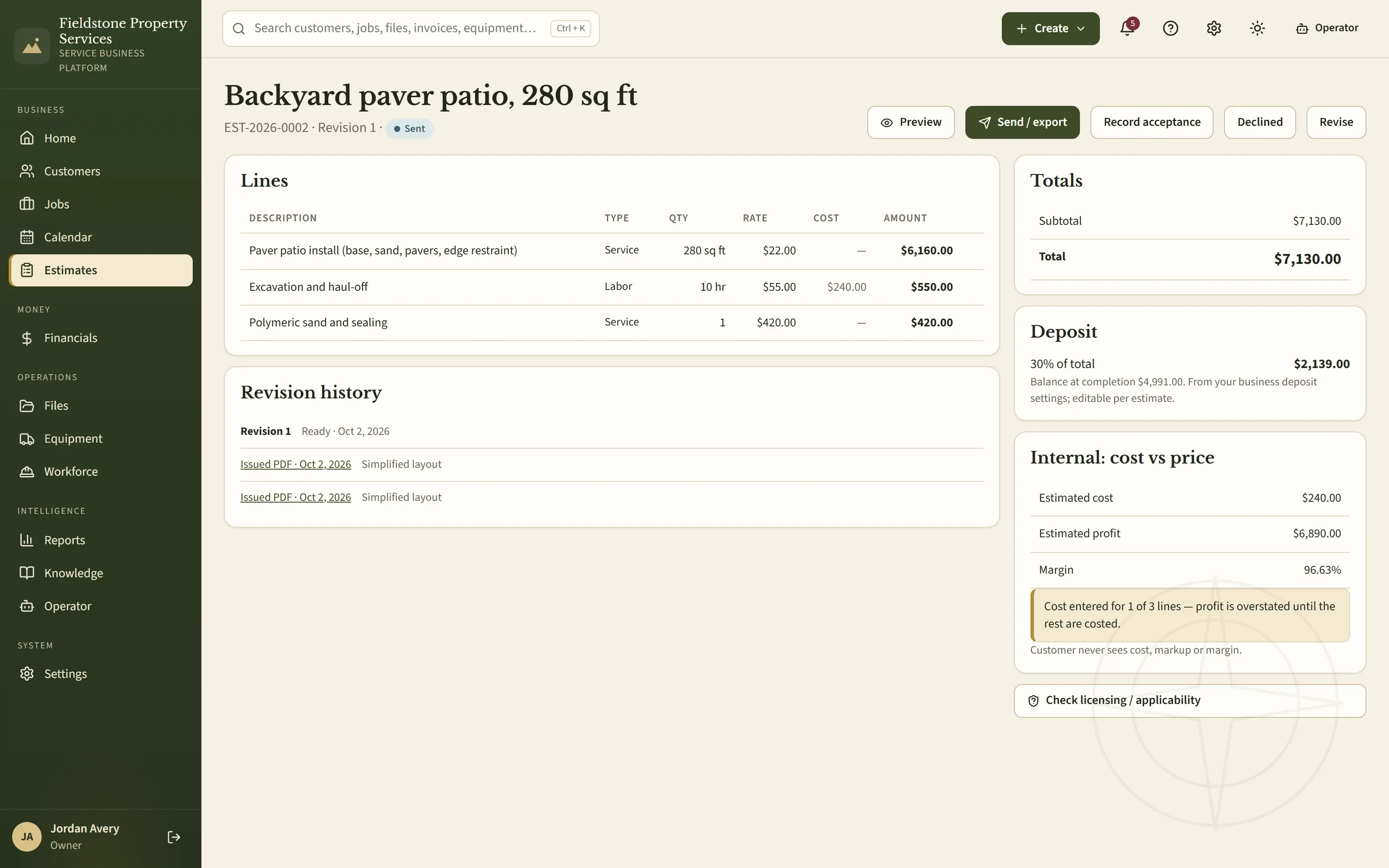Click the $6,160.00 amount cell

(x=926, y=251)
